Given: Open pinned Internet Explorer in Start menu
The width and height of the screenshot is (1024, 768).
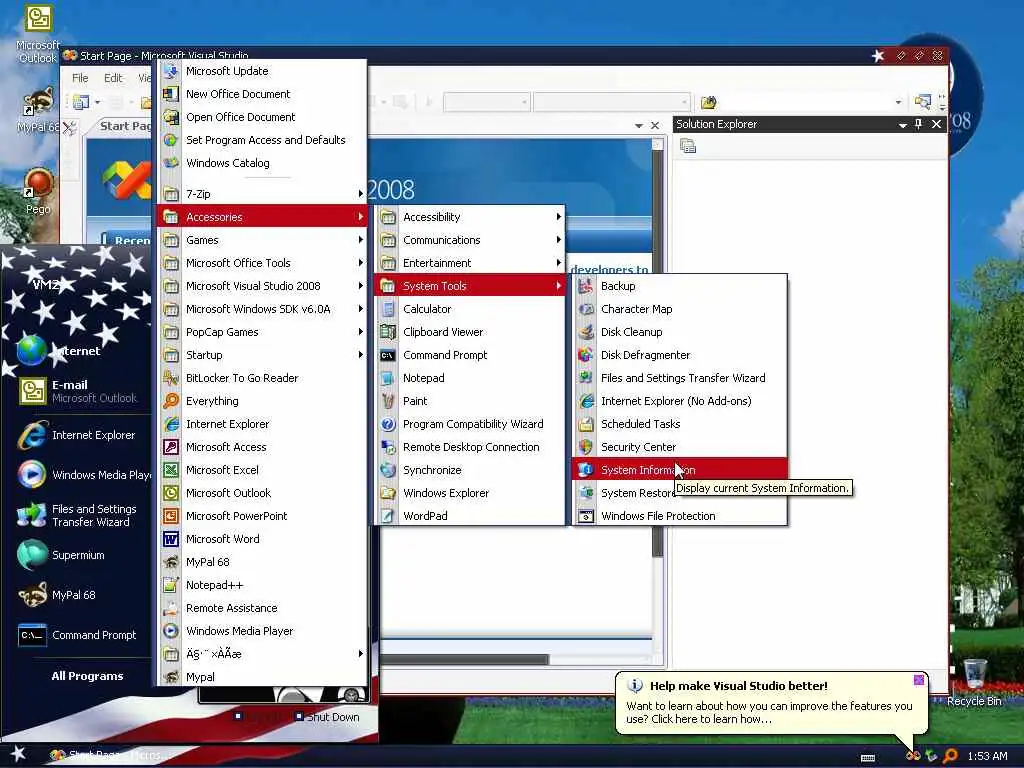Looking at the screenshot, I should 78,435.
